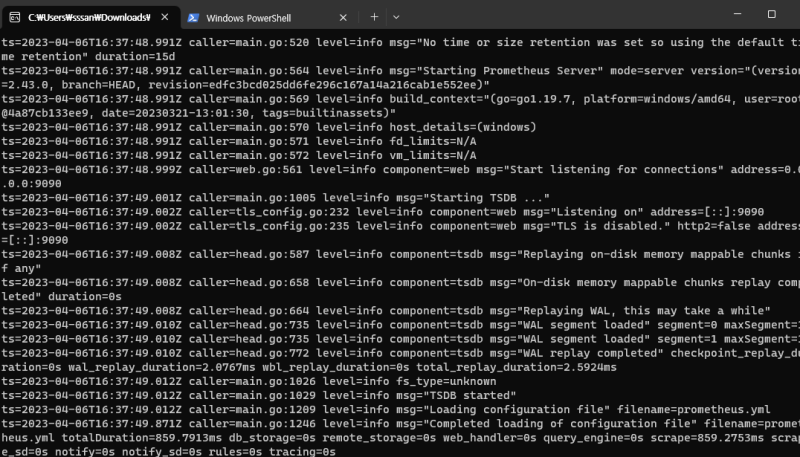
Task: Click the duration=15d text
Action: point(135,57)
